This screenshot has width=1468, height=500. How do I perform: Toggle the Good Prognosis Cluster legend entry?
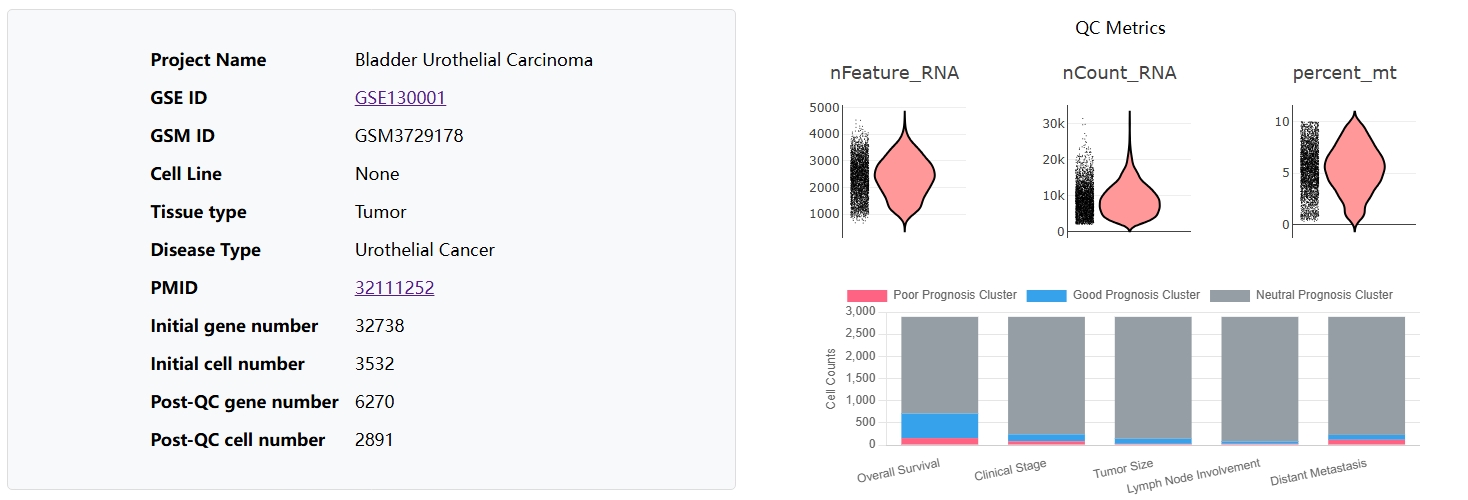(x=1114, y=295)
